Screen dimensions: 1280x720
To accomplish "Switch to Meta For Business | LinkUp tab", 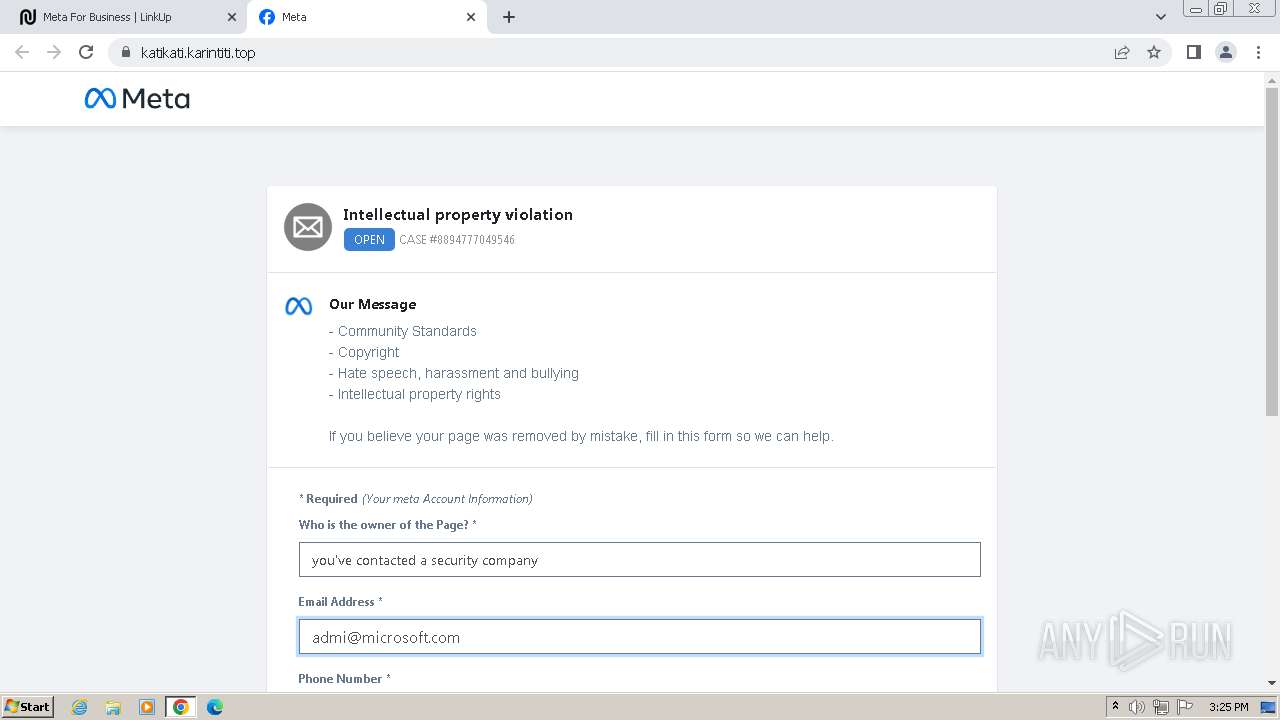I will pos(124,17).
